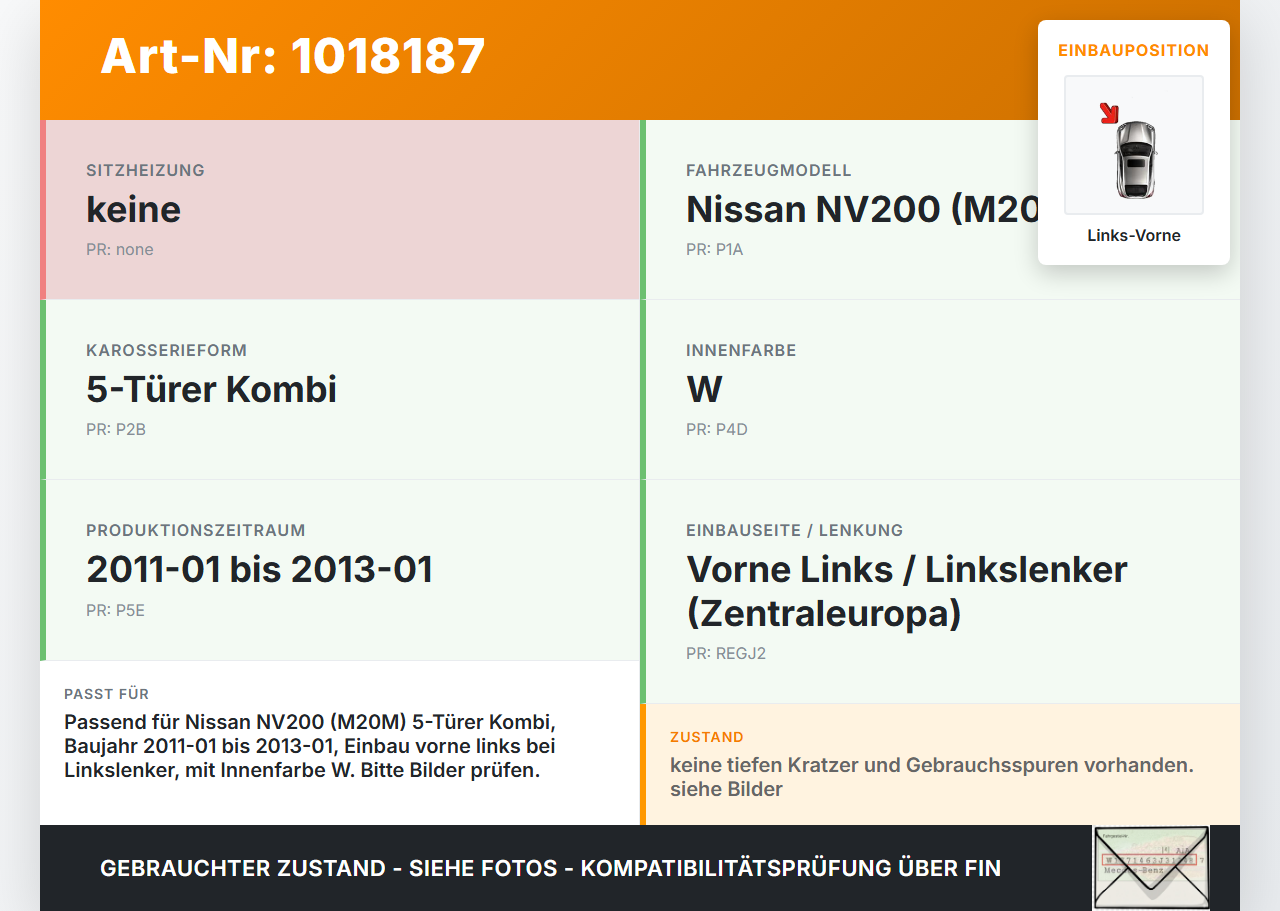1280x911 pixels.
Task: Click the 'keine tiefen Kratzer' condition text
Action: pos(932,777)
